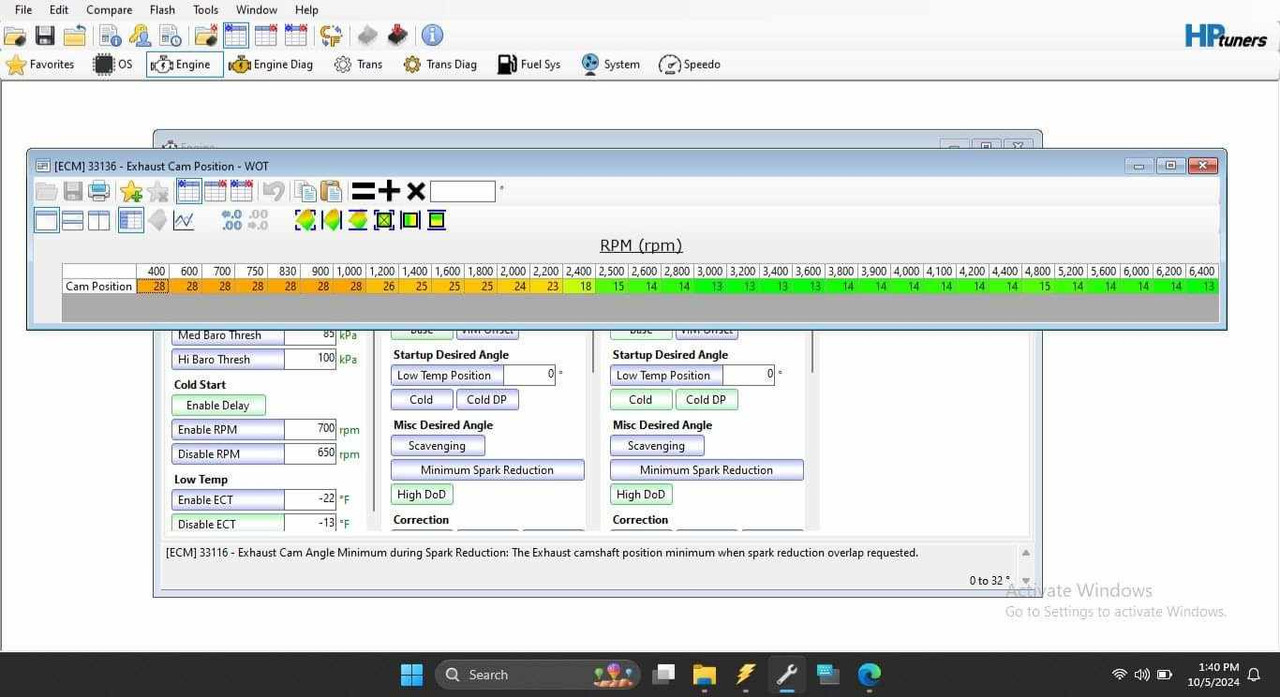This screenshot has width=1280, height=697.
Task: Switch to the Trans Diag tab
Action: tap(440, 64)
